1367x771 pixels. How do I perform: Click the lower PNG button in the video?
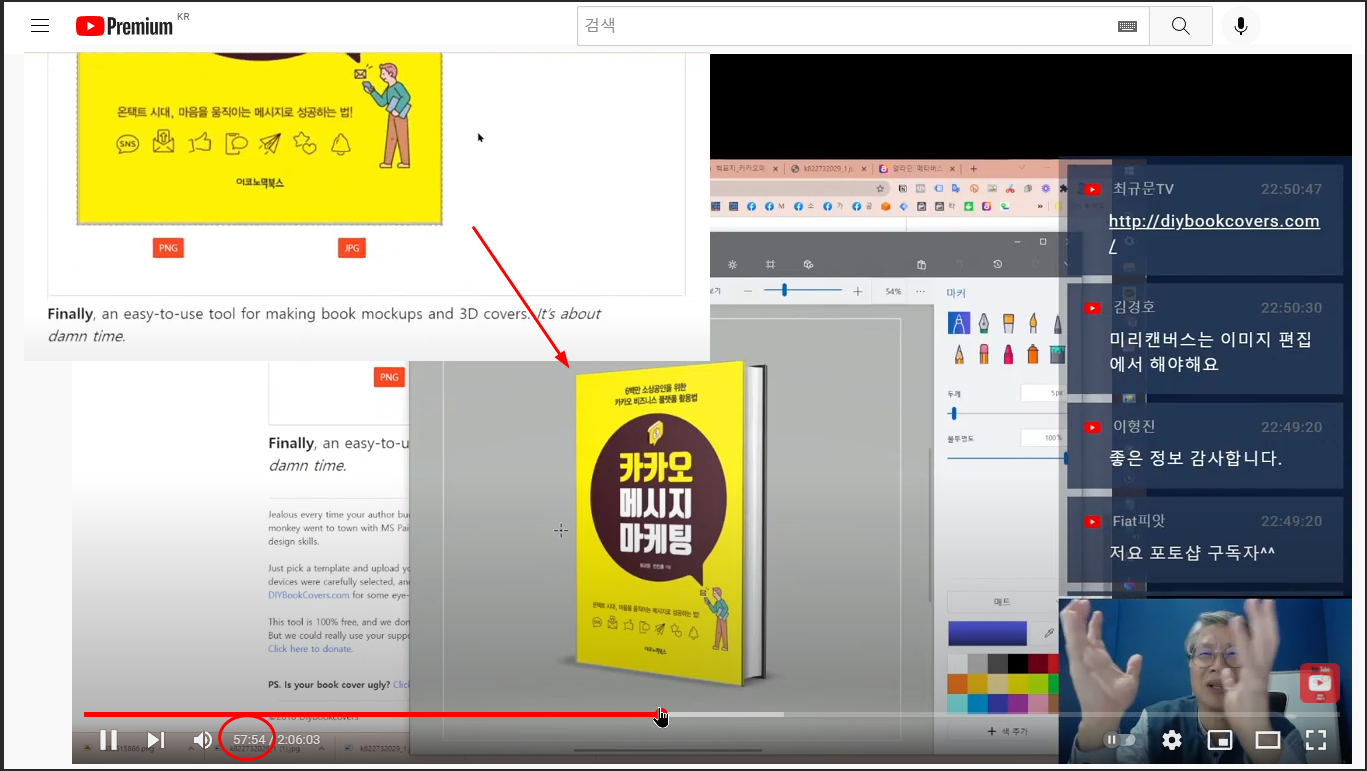(x=389, y=377)
